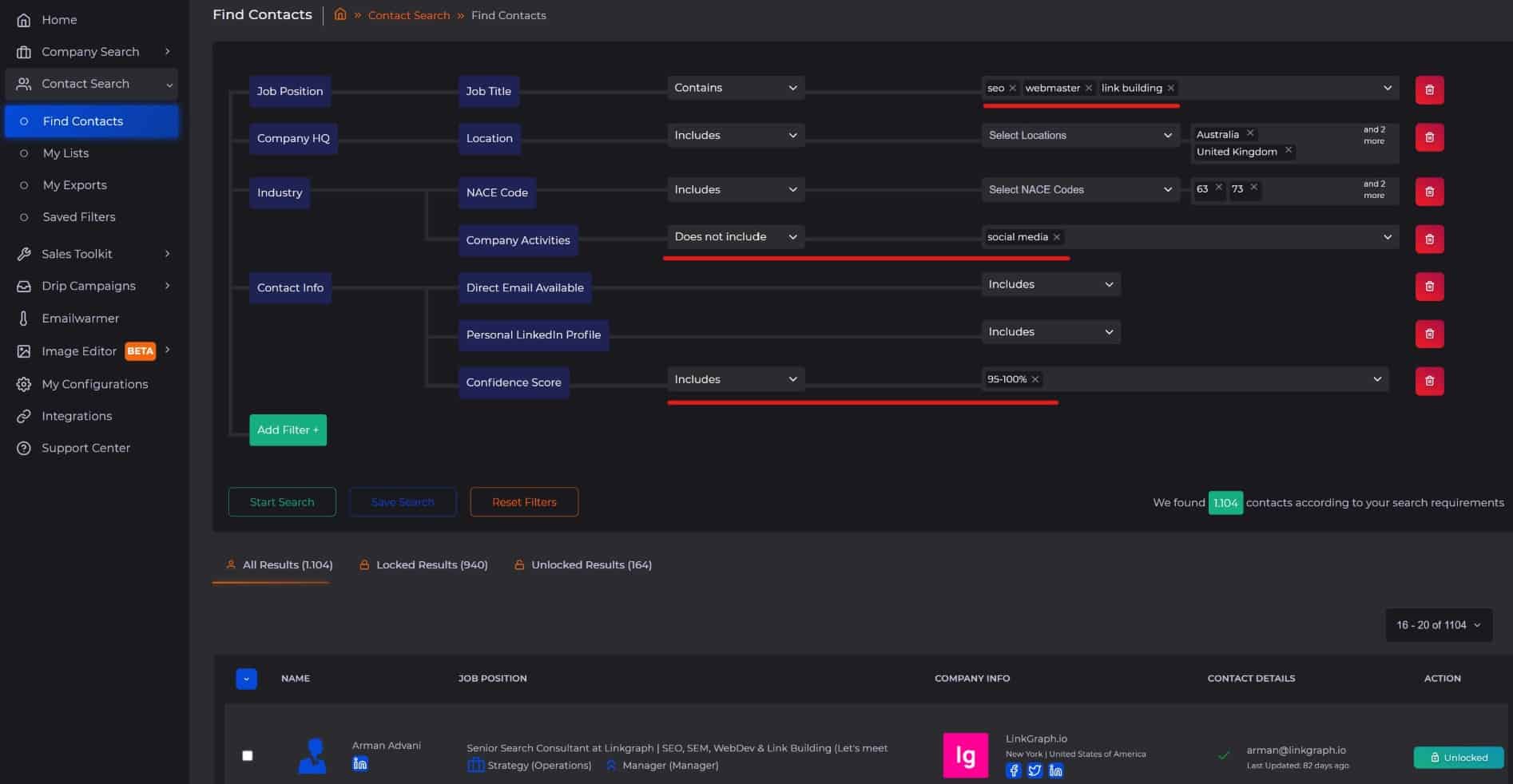Expand the Select Locations dropdown
The image size is (1513, 784).
[1079, 136]
